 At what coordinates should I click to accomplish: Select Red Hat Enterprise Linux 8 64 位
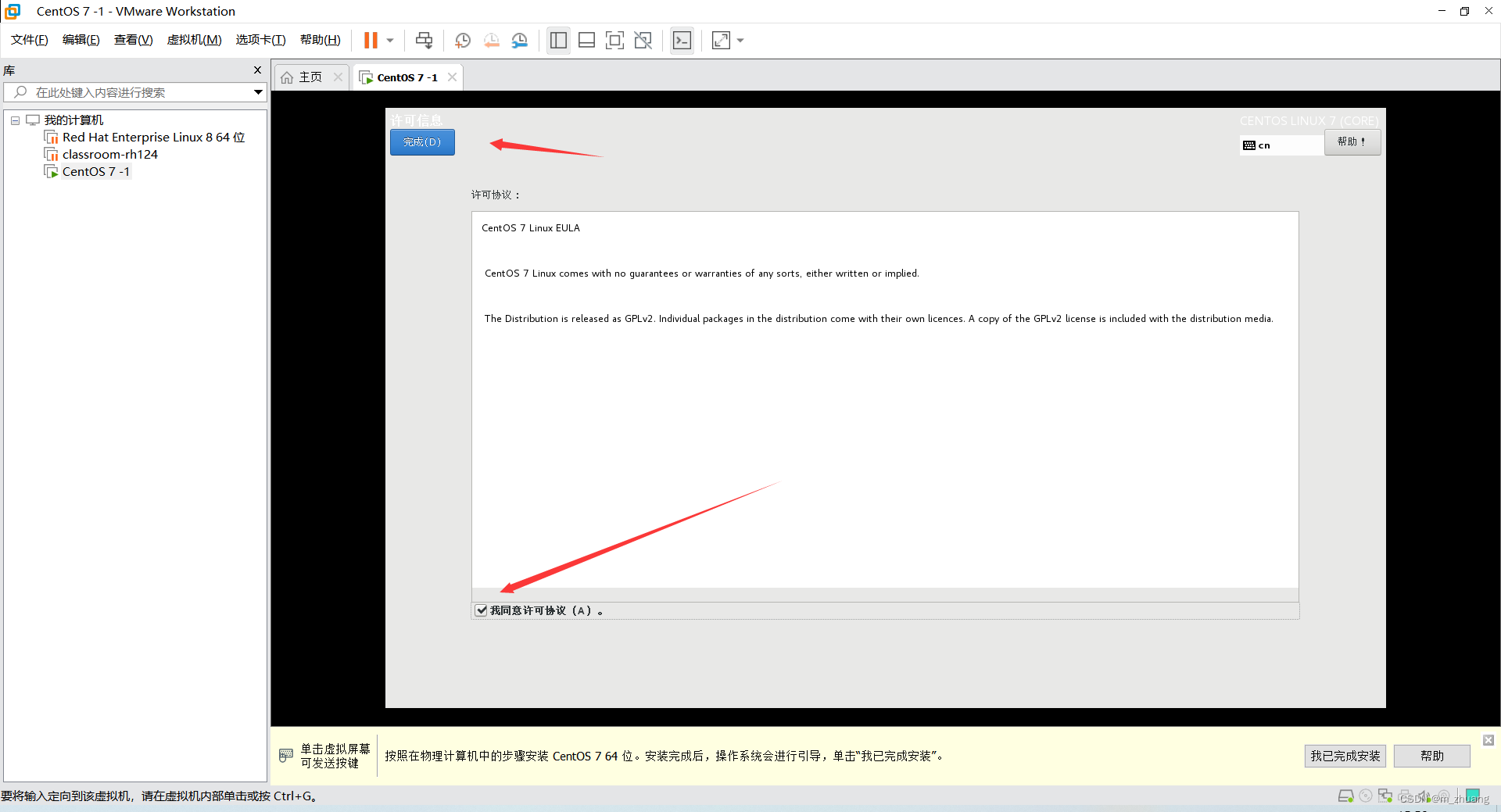[x=153, y=137]
